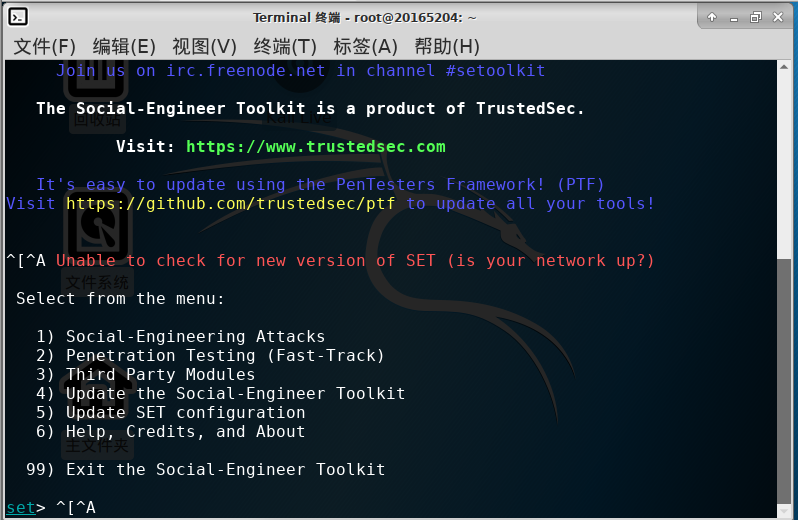Click the keep-above arrow window button
This screenshot has width=798, height=520.
[712, 17]
